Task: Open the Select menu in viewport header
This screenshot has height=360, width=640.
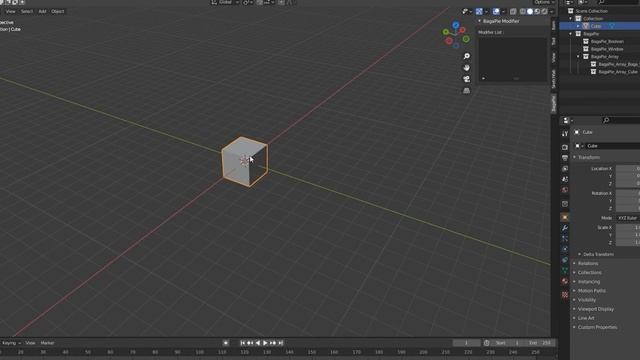Action: (x=27, y=11)
